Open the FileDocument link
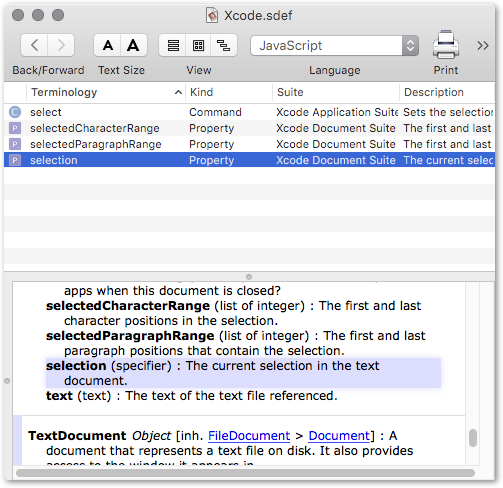The width and height of the screenshot is (503, 488). (249, 436)
